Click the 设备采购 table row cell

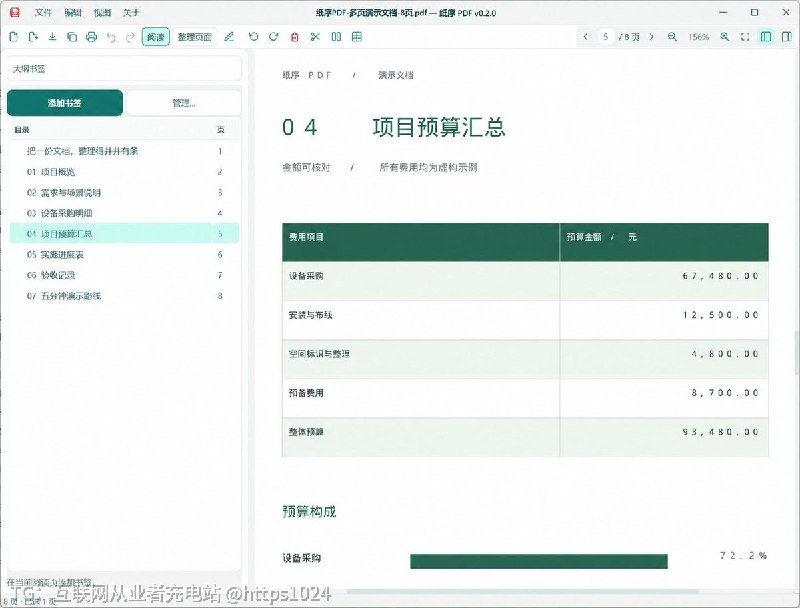pos(420,281)
